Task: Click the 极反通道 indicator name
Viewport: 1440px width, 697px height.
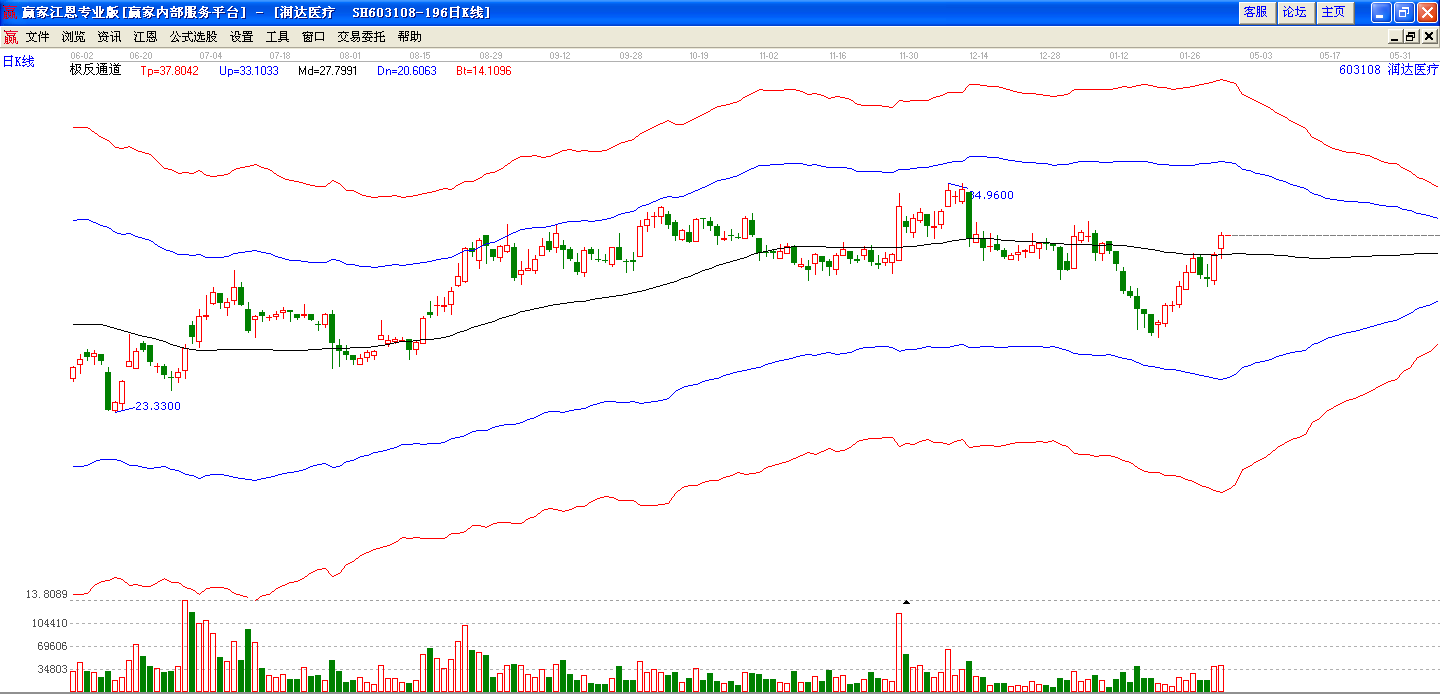Action: (95, 70)
